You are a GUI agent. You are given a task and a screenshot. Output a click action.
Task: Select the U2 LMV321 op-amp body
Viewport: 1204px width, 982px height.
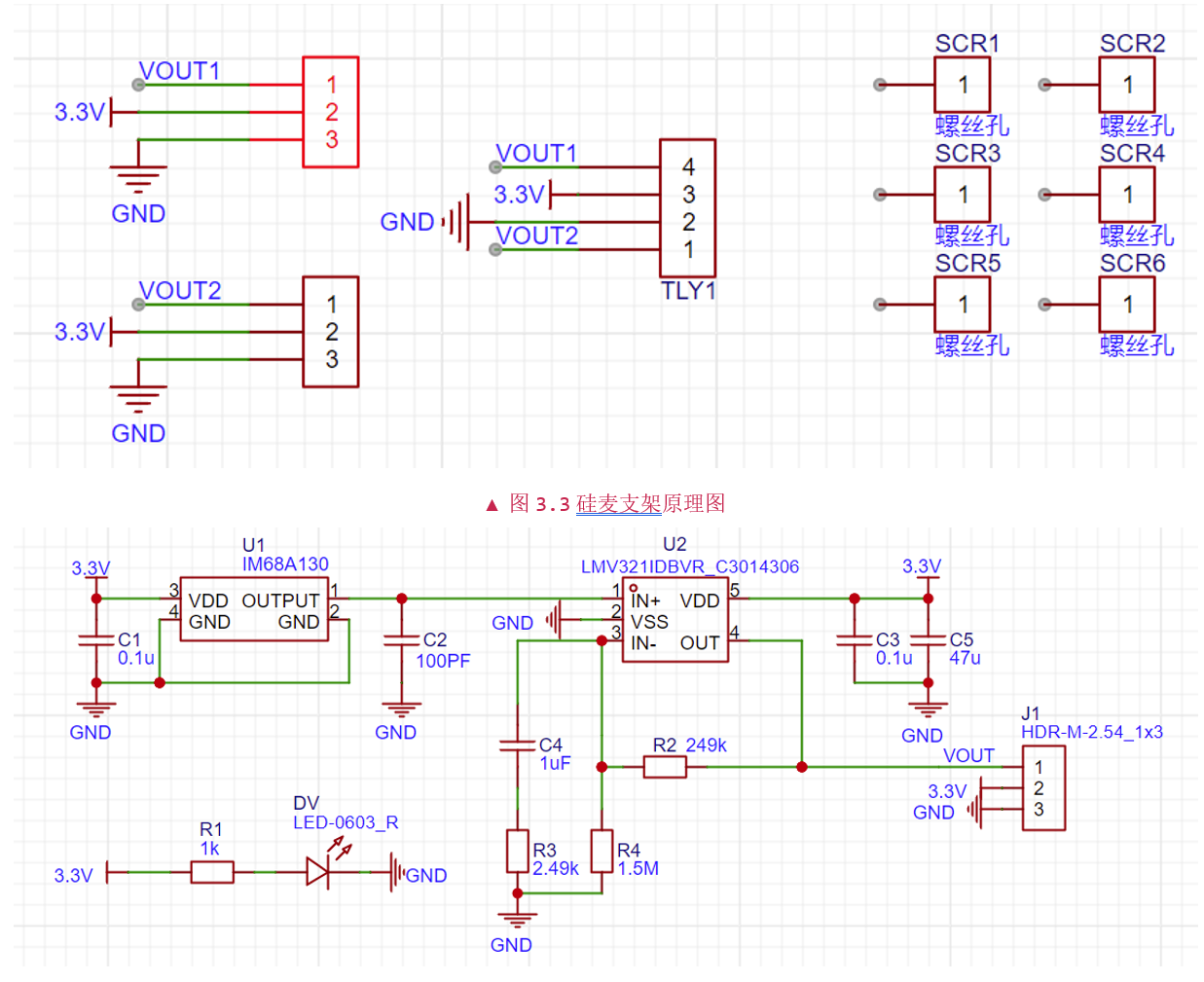click(x=675, y=622)
